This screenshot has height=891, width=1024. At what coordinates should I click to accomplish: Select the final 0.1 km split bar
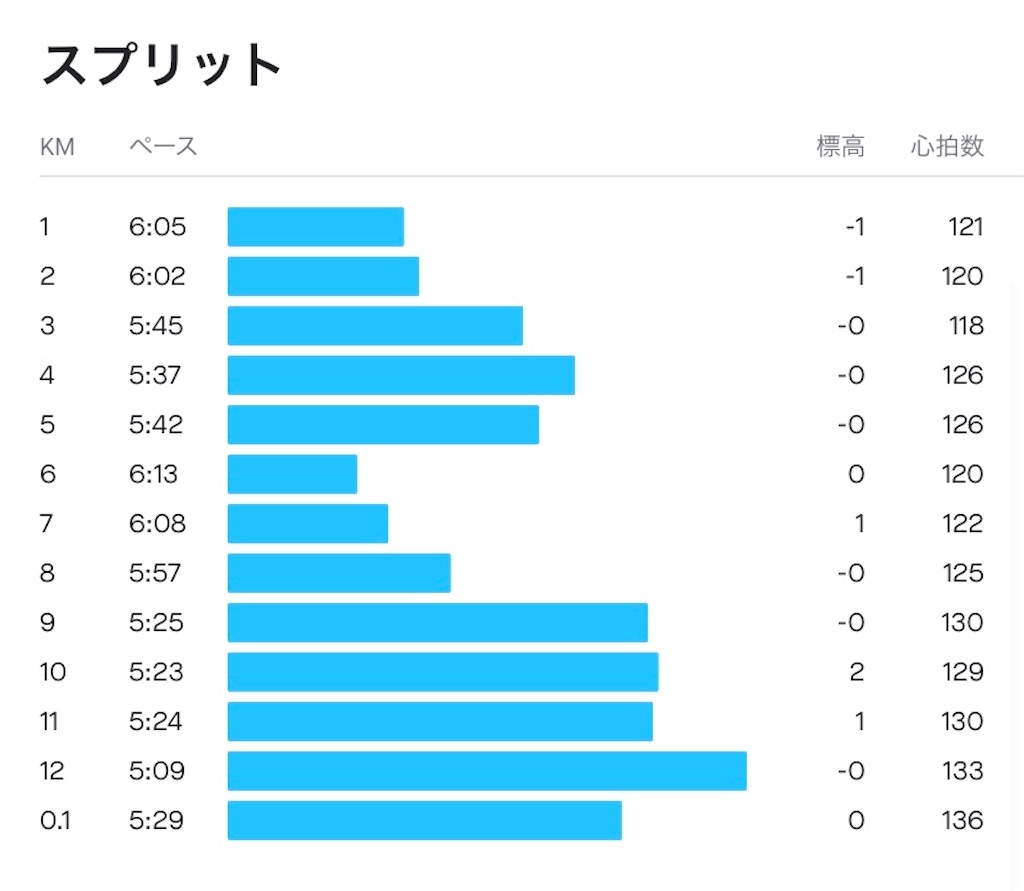coord(425,820)
